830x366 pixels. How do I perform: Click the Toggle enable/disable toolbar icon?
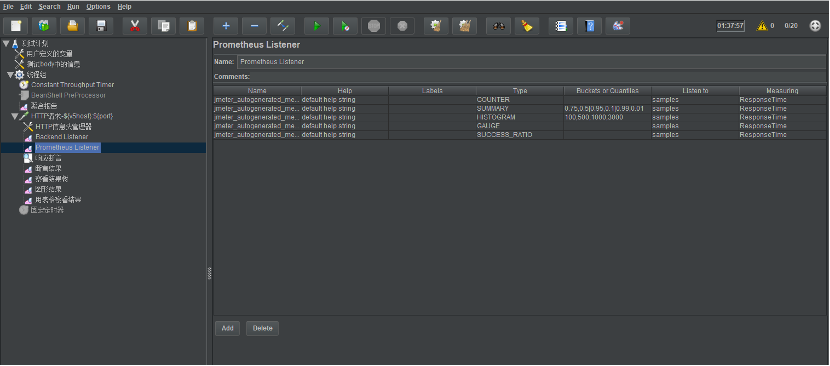click(283, 26)
